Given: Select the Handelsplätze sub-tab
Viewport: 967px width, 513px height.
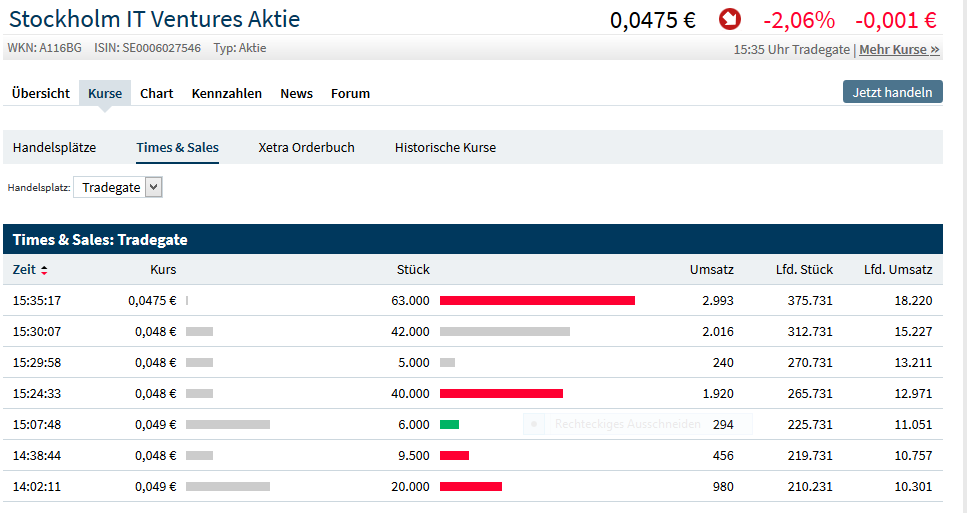Looking at the screenshot, I should coord(54,147).
